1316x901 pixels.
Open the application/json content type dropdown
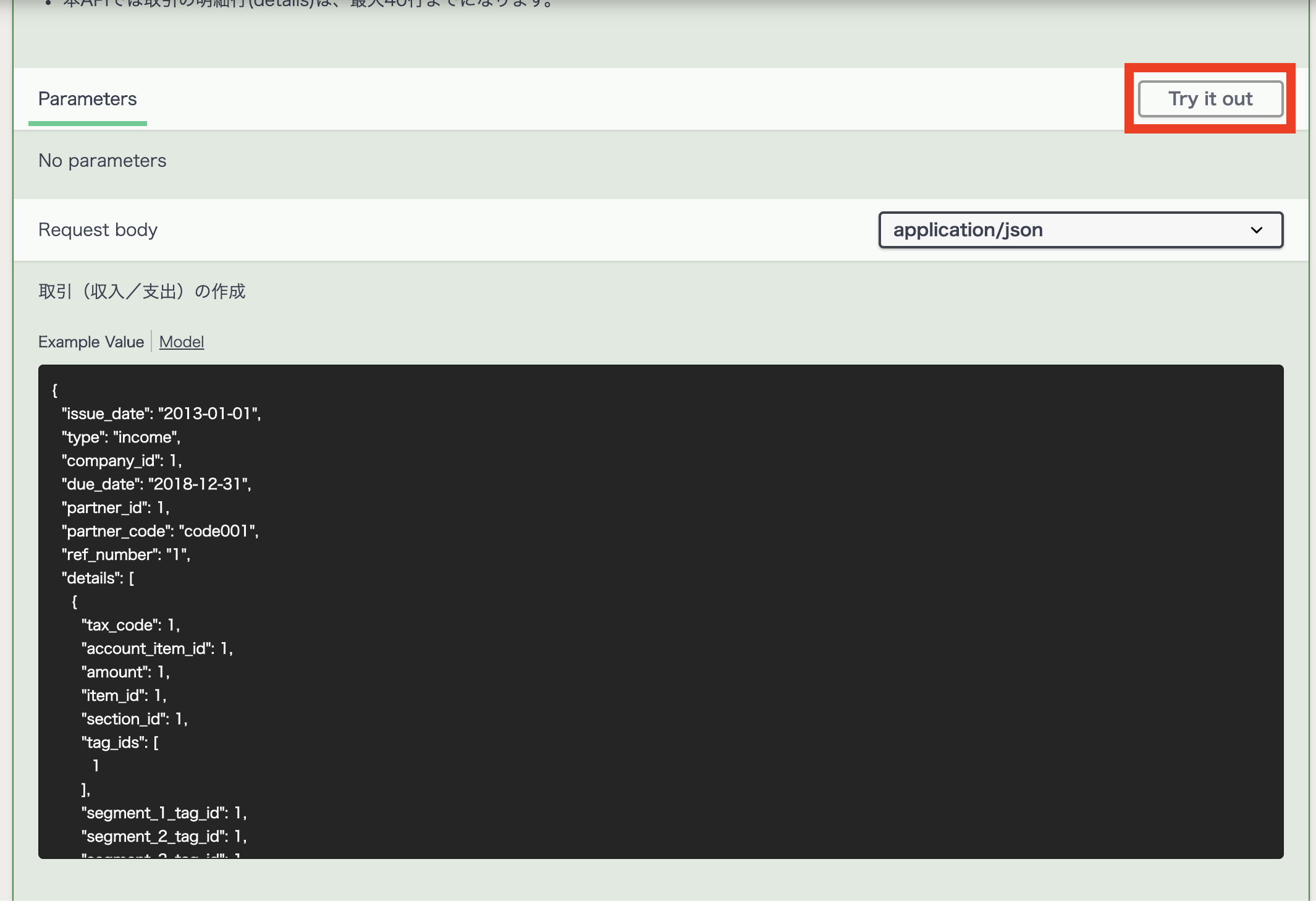point(1080,230)
